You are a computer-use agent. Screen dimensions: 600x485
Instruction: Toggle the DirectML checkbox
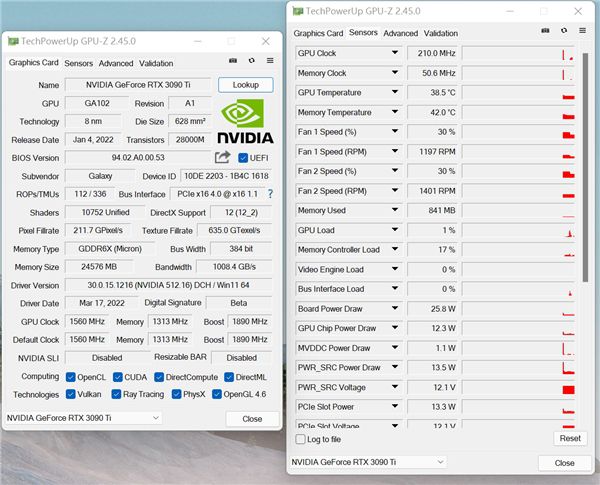click(x=229, y=377)
